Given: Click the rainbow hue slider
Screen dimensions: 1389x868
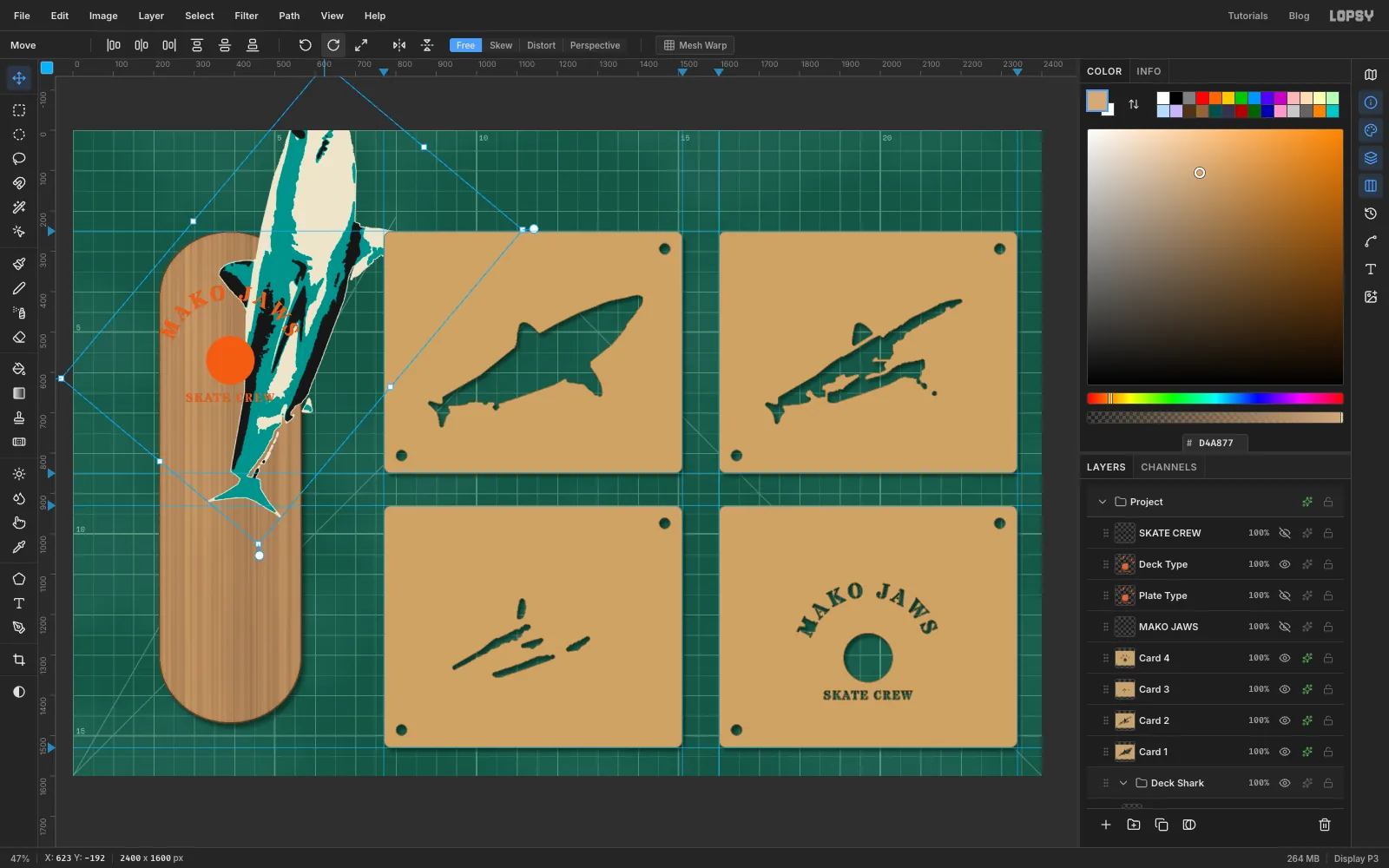Looking at the screenshot, I should tap(1215, 398).
